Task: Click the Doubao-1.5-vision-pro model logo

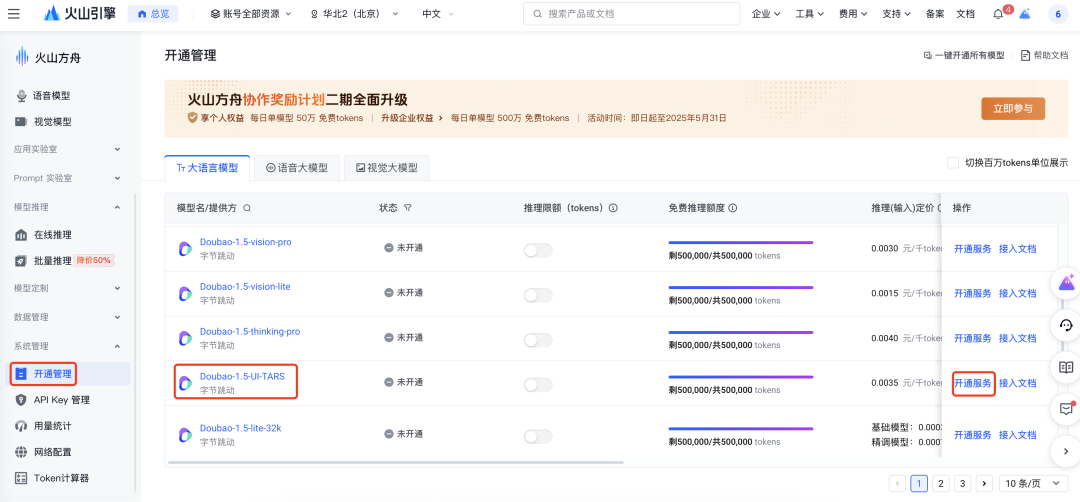Action: (x=185, y=249)
